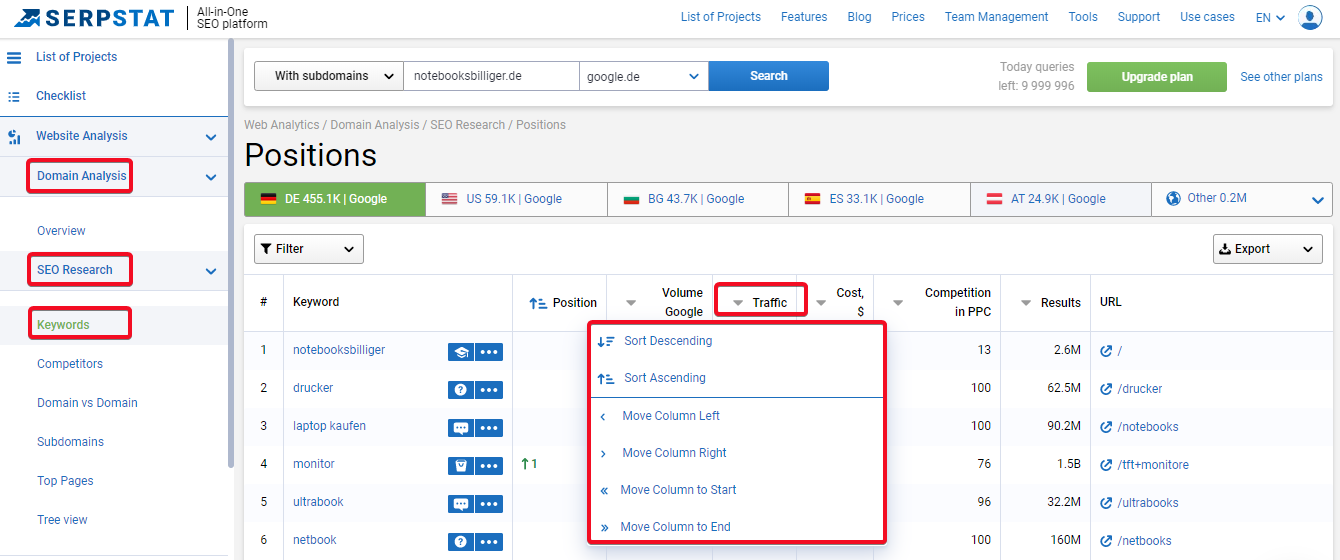Open three-dots menu for drucker keyword
This screenshot has width=1340, height=560.
(489, 390)
